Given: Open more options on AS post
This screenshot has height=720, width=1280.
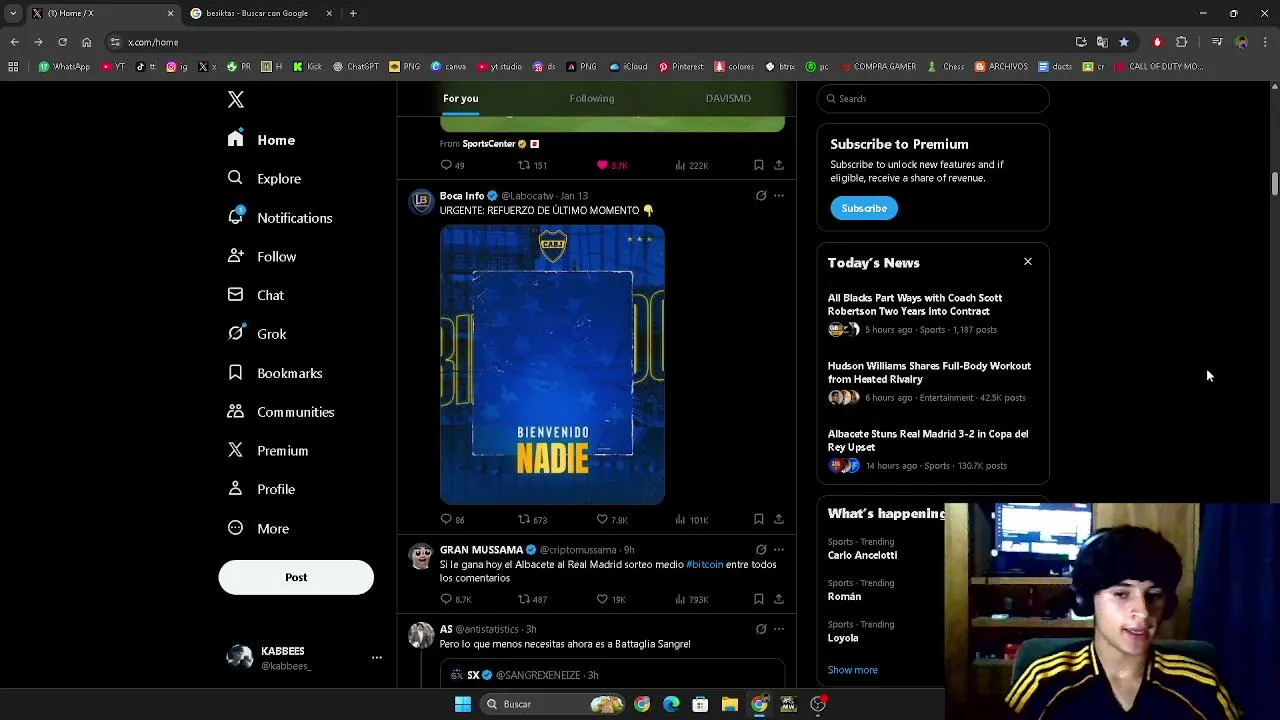Looking at the screenshot, I should [x=779, y=629].
